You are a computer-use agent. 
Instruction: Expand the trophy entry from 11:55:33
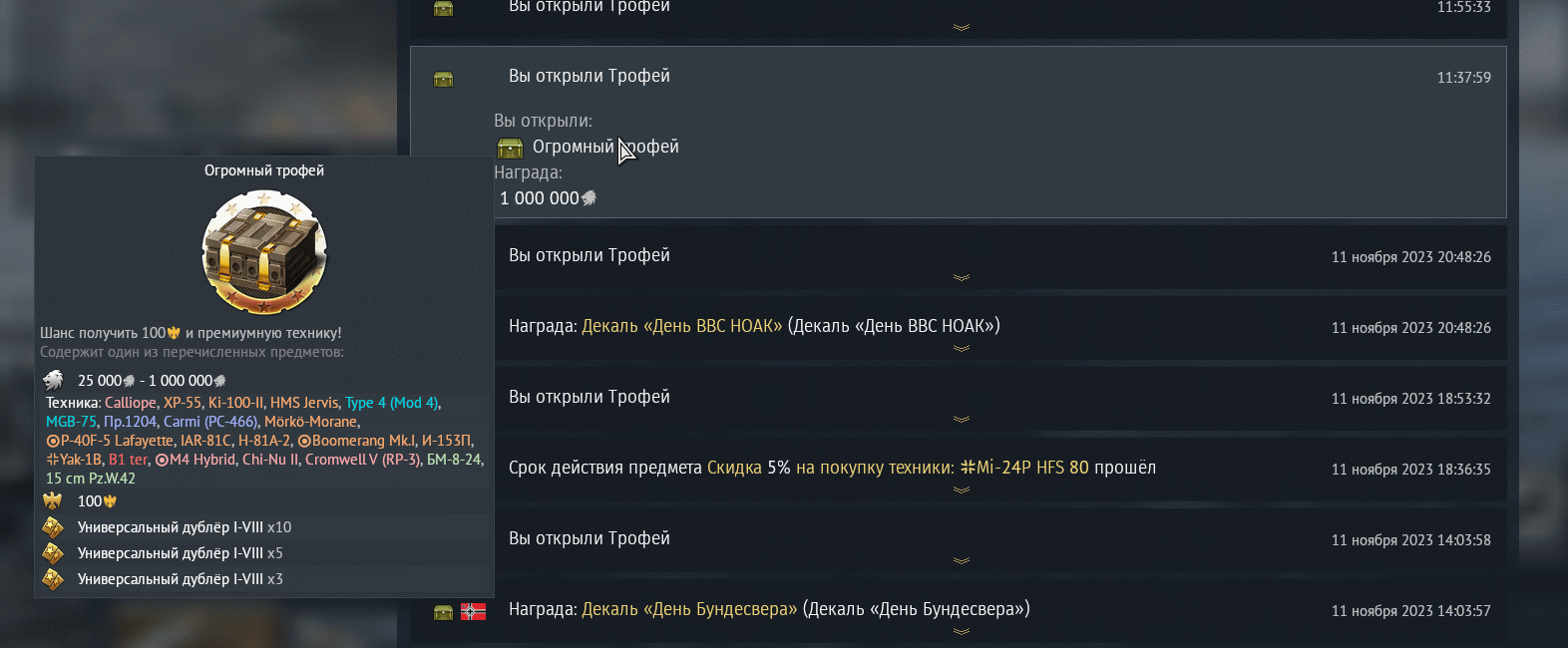click(961, 28)
